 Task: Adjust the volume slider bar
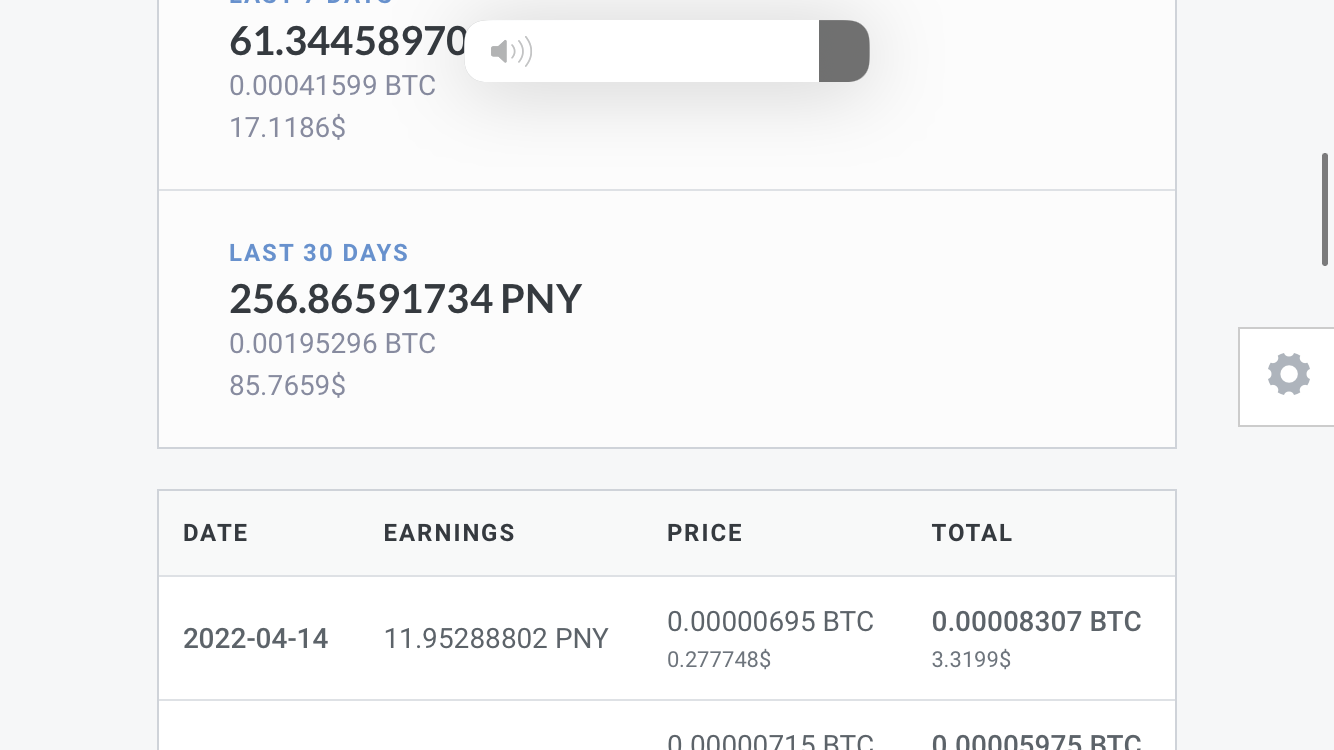(667, 51)
